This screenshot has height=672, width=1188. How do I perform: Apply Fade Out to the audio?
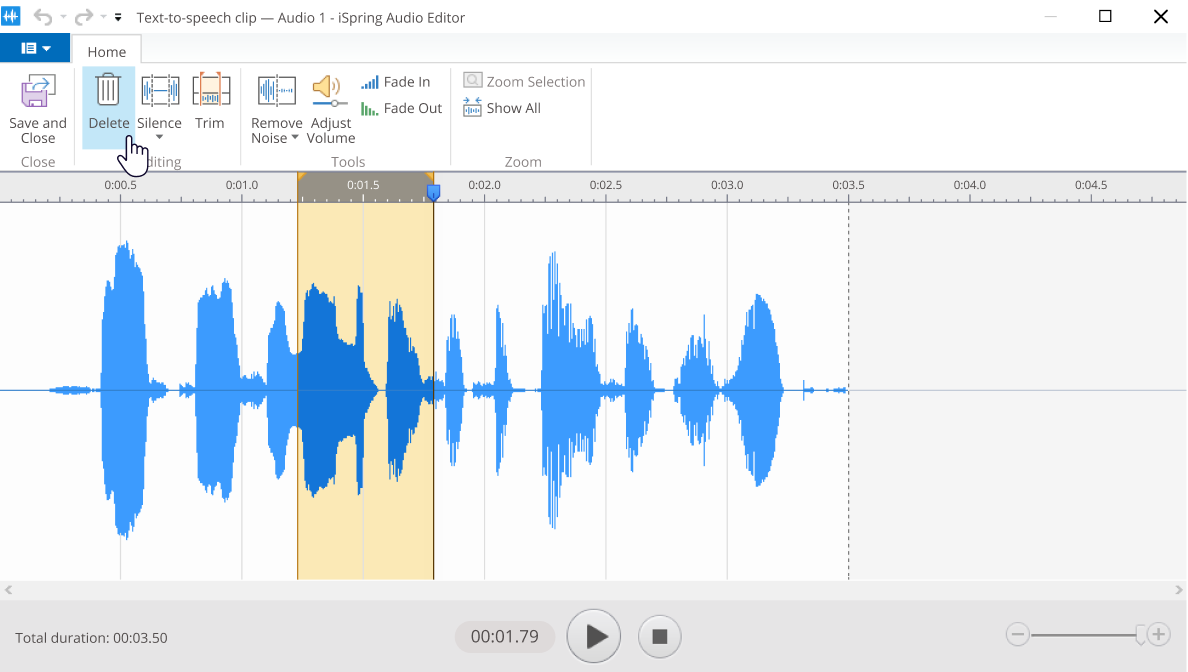[x=400, y=108]
